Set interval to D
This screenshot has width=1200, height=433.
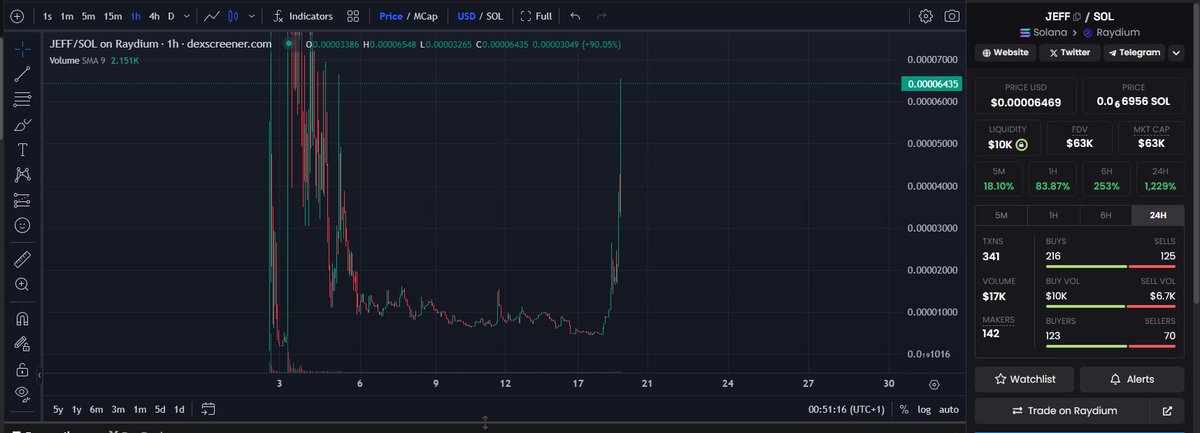point(171,16)
